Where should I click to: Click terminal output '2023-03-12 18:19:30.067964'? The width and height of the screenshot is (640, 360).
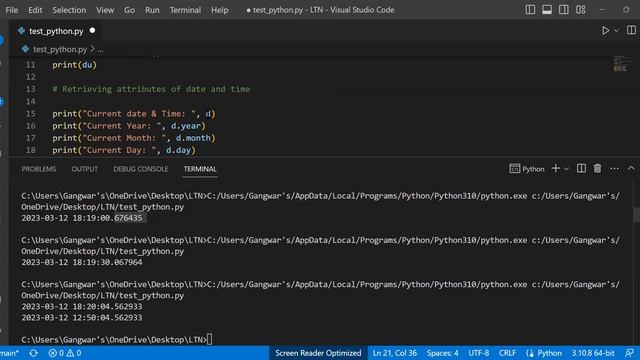pos(82,262)
